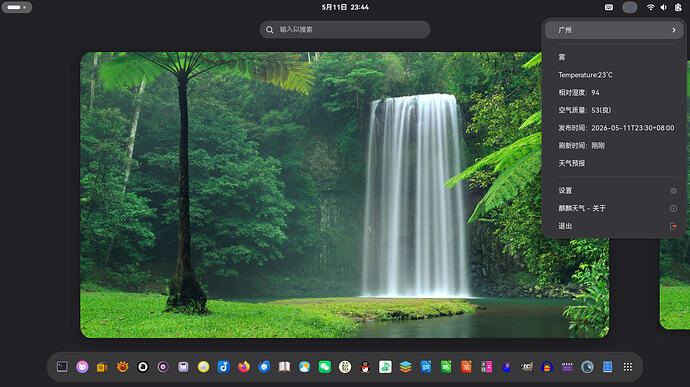Open the clock and date at top center
The image size is (690, 387).
click(x=345, y=7)
